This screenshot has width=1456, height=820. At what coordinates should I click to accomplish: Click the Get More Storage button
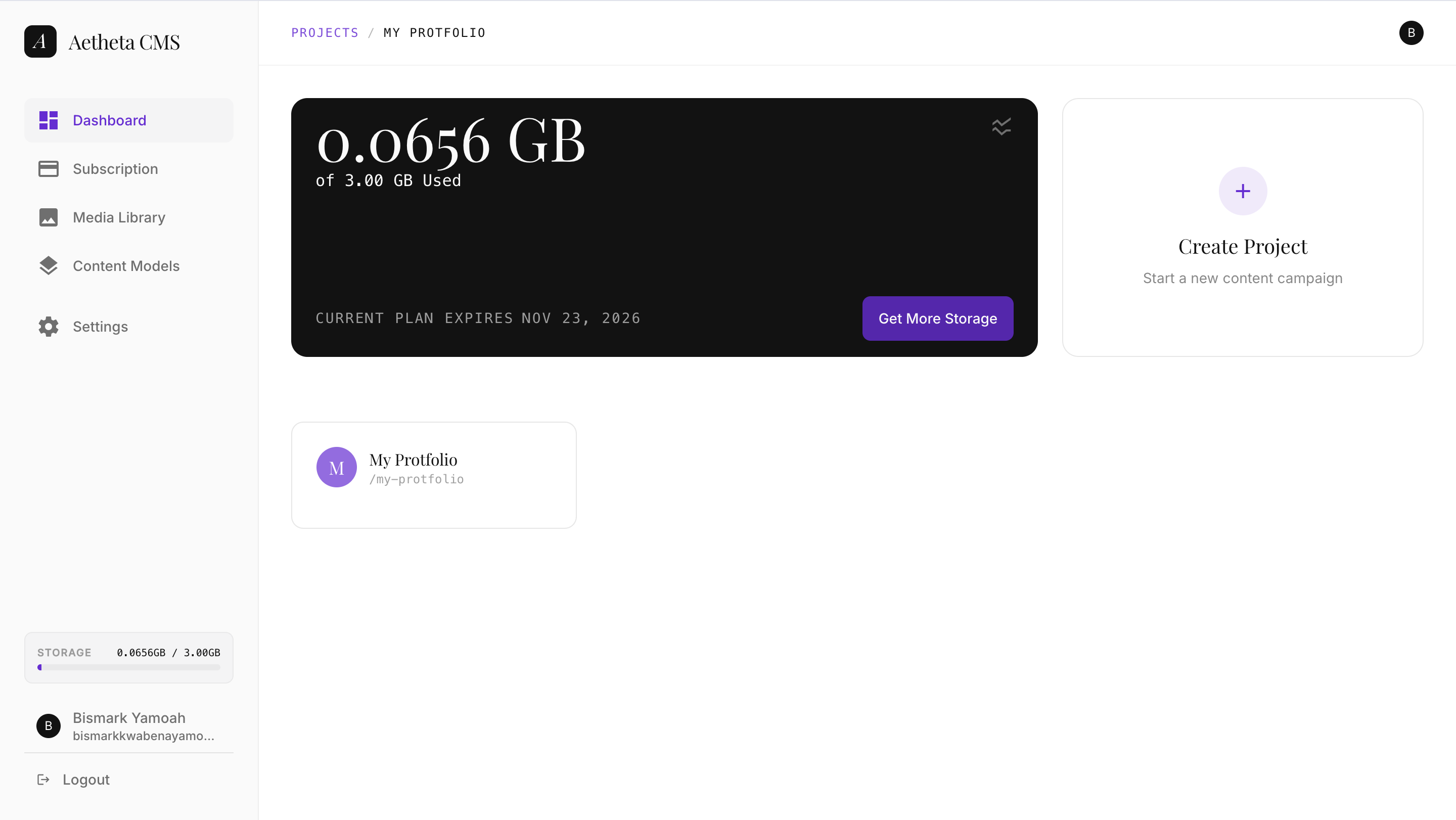pos(937,318)
